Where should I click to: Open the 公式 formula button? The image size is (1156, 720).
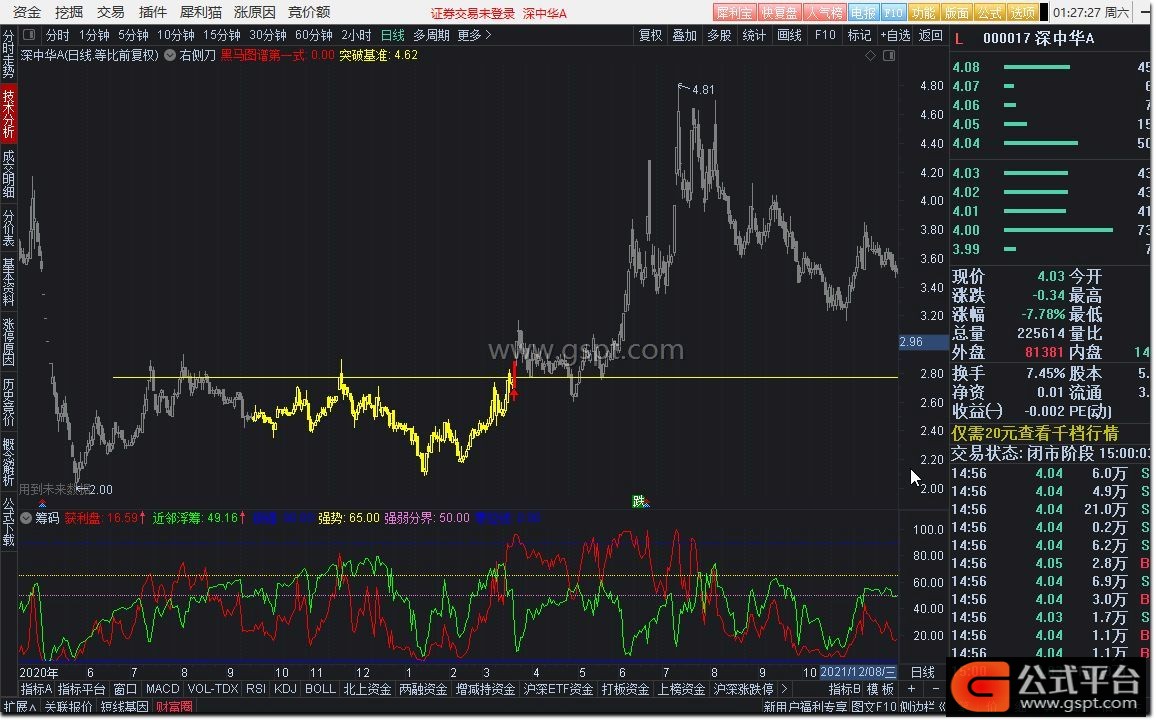click(x=989, y=13)
